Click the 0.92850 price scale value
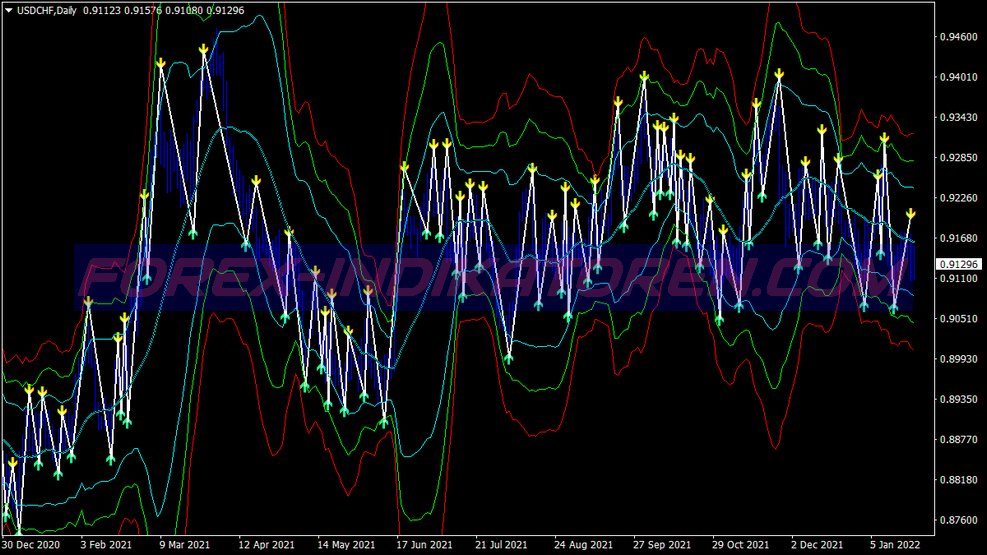The height and width of the screenshot is (555, 987). (x=957, y=158)
